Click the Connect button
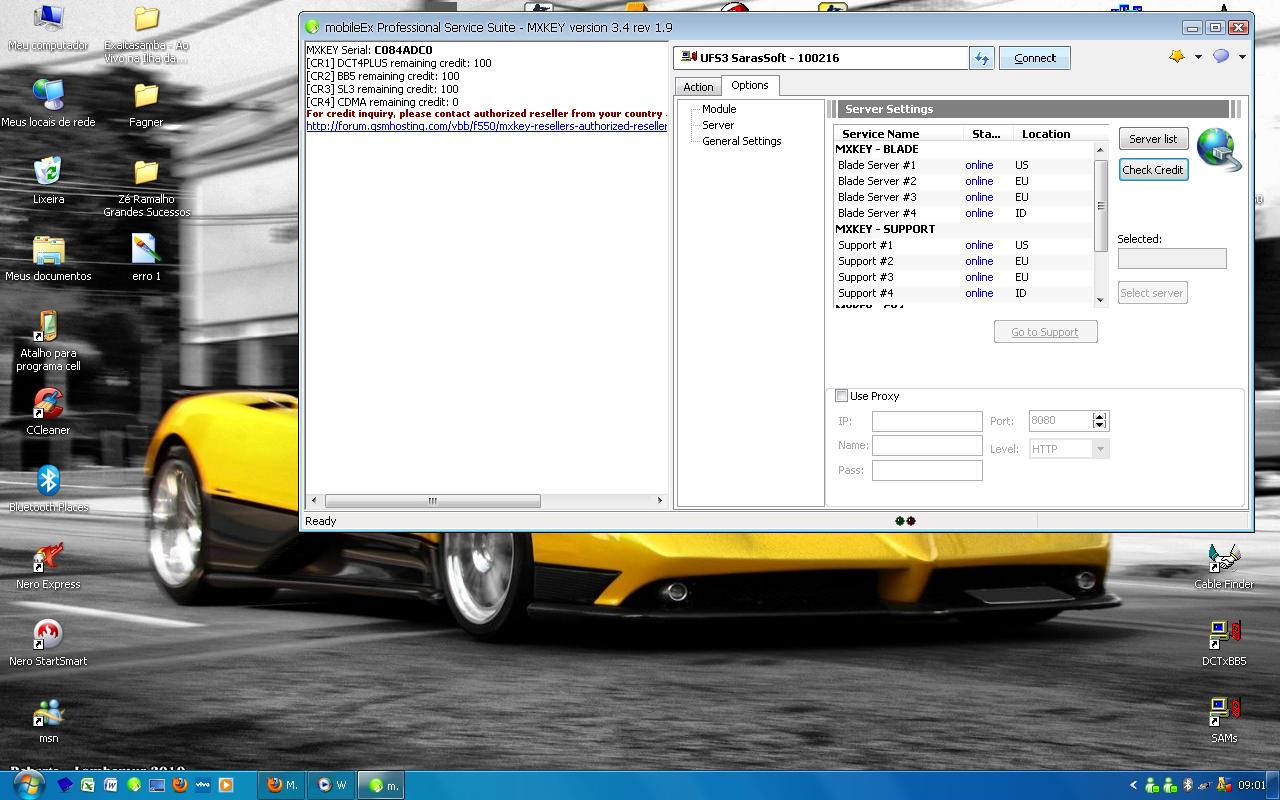Image resolution: width=1280 pixels, height=800 pixels. [x=1034, y=58]
